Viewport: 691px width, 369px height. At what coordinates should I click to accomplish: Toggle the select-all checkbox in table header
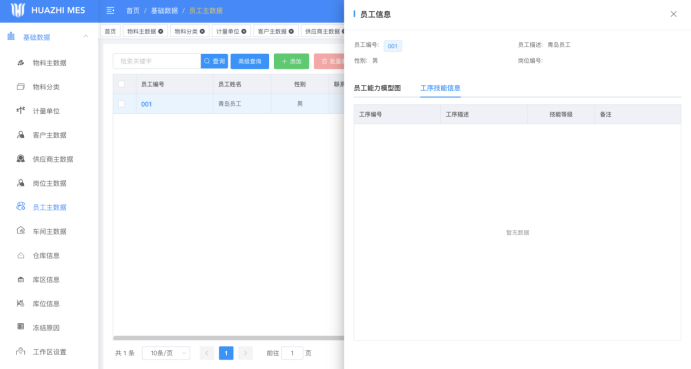click(121, 84)
